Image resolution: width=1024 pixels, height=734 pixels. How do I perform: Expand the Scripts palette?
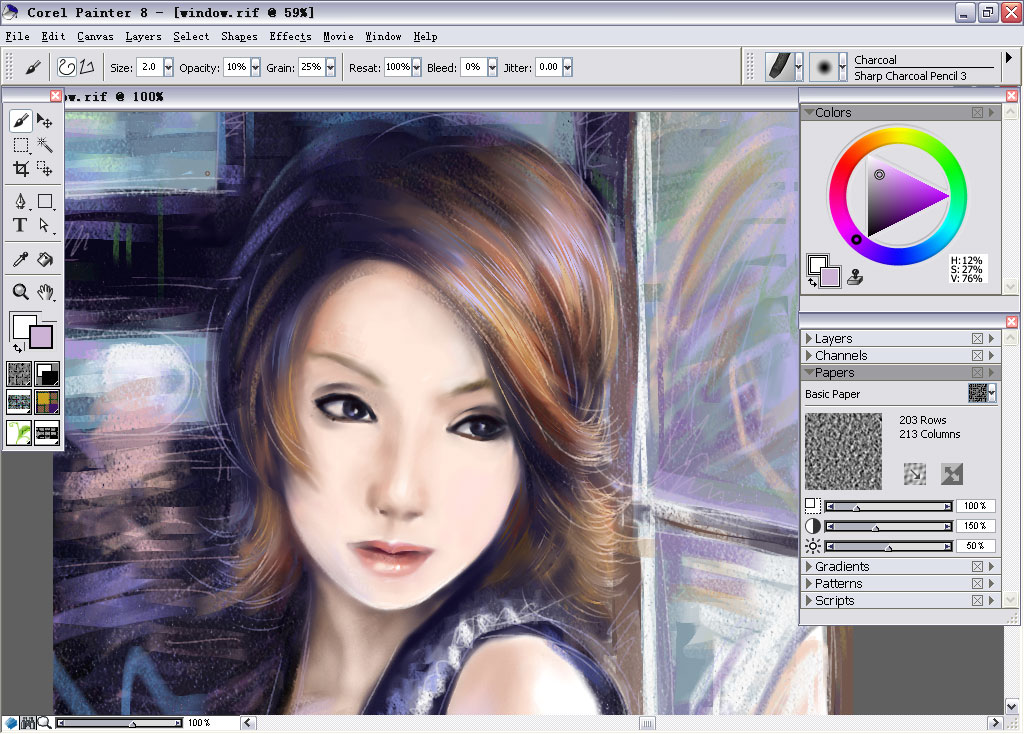[809, 600]
